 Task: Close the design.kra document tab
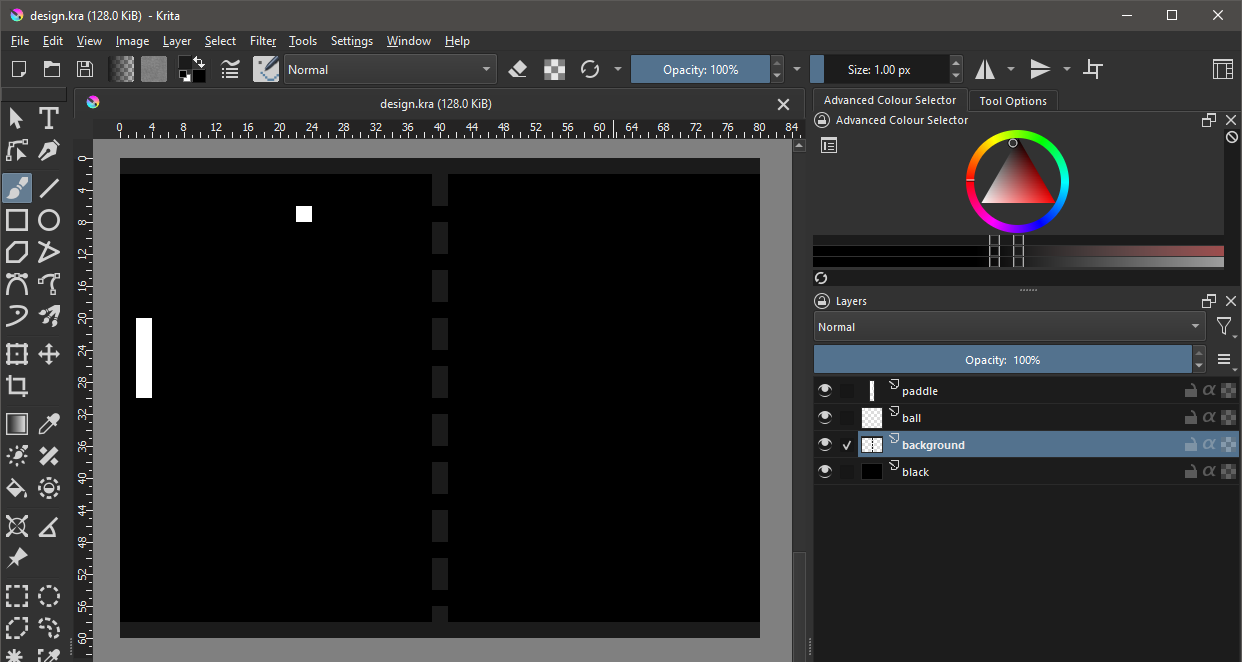pos(784,104)
